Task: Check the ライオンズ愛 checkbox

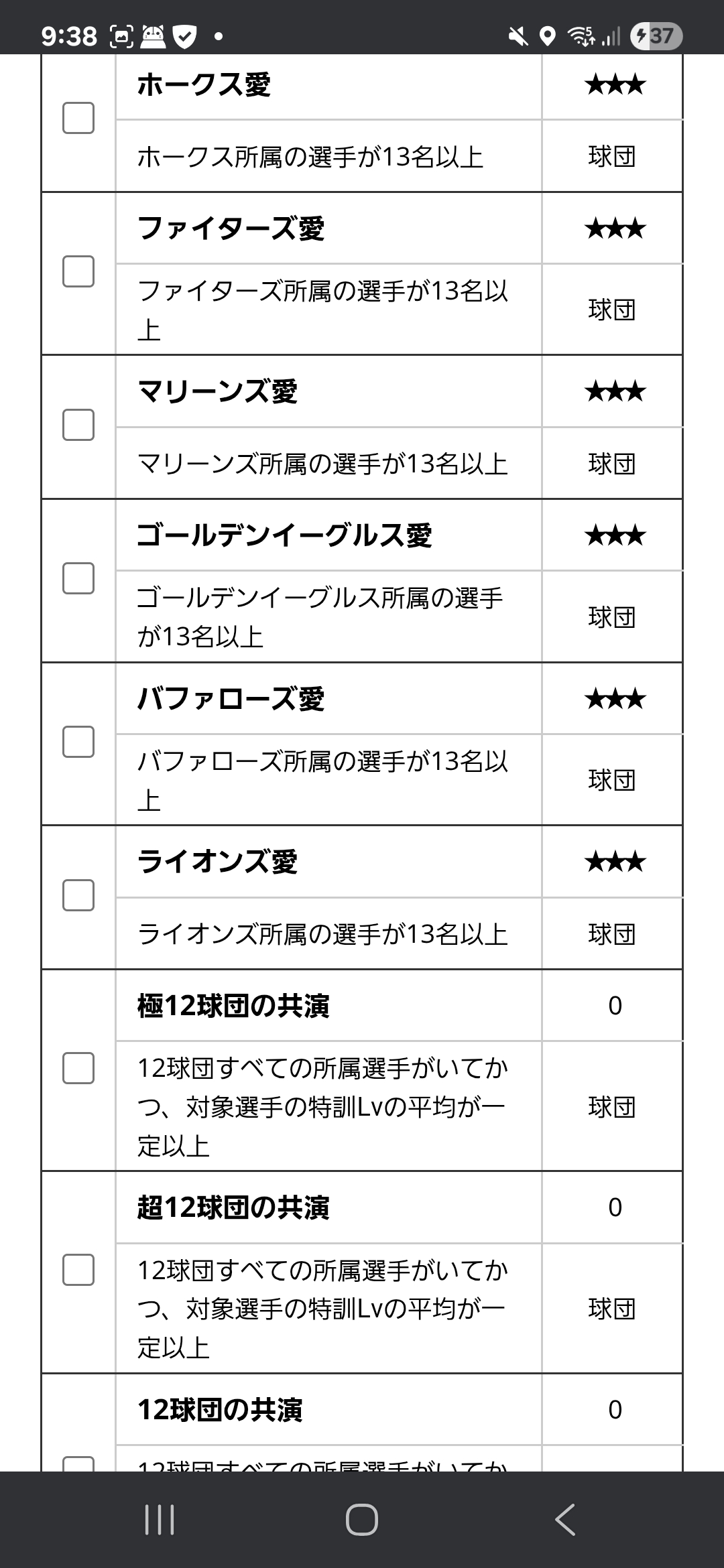Action: point(78,895)
